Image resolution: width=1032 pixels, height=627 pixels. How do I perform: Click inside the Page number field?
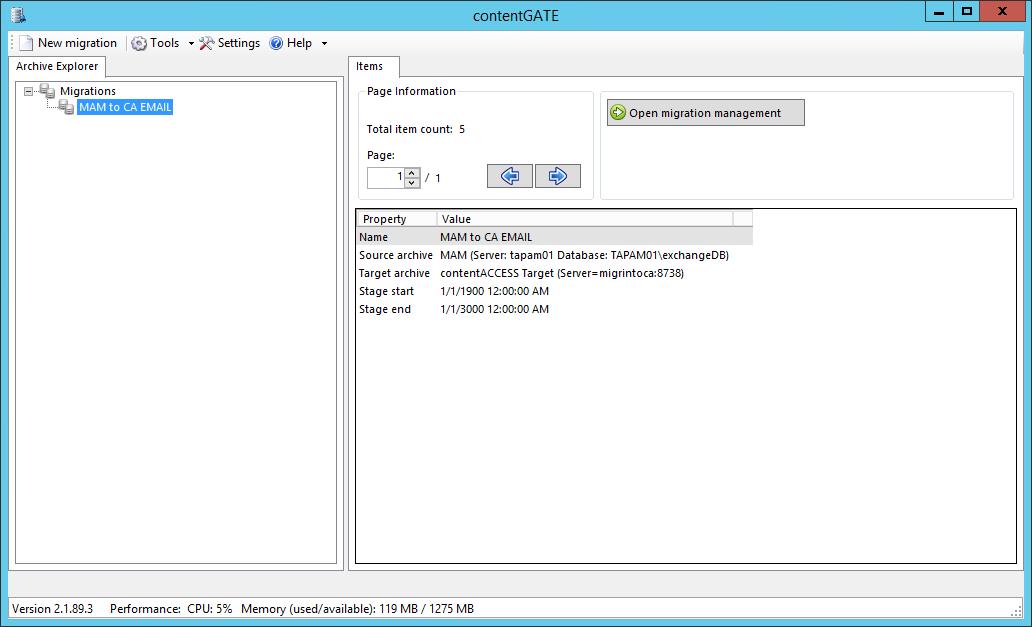(385, 176)
